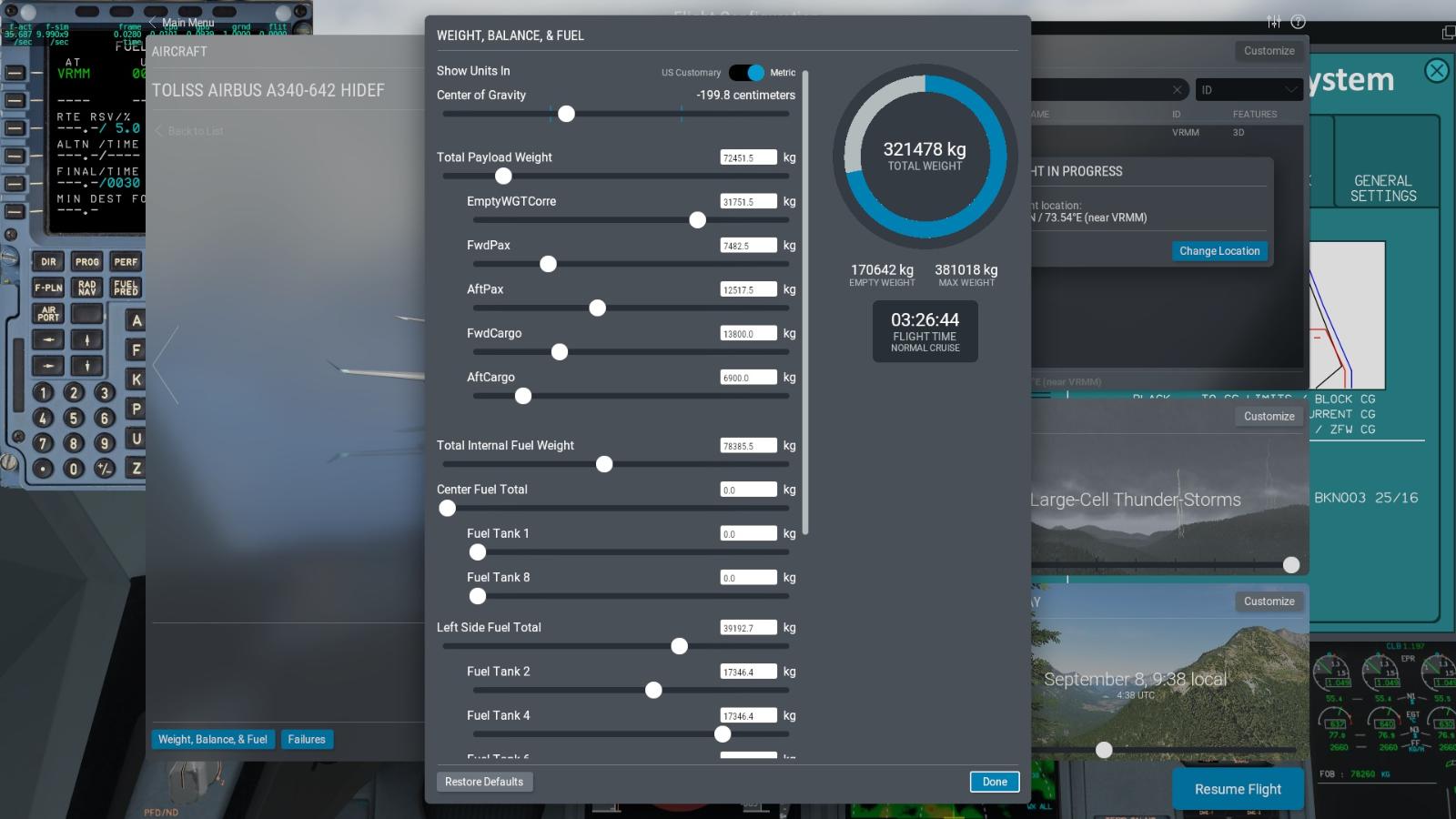Click the '321478 kg' total weight readout
This screenshot has height=819, width=1456.
coord(925,149)
